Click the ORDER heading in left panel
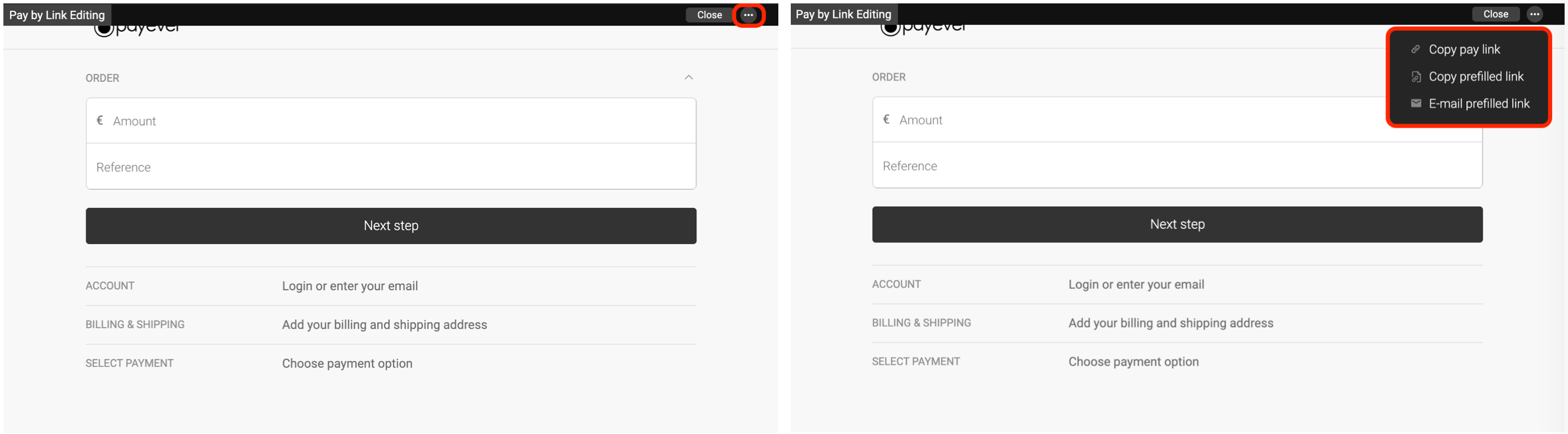 (102, 78)
